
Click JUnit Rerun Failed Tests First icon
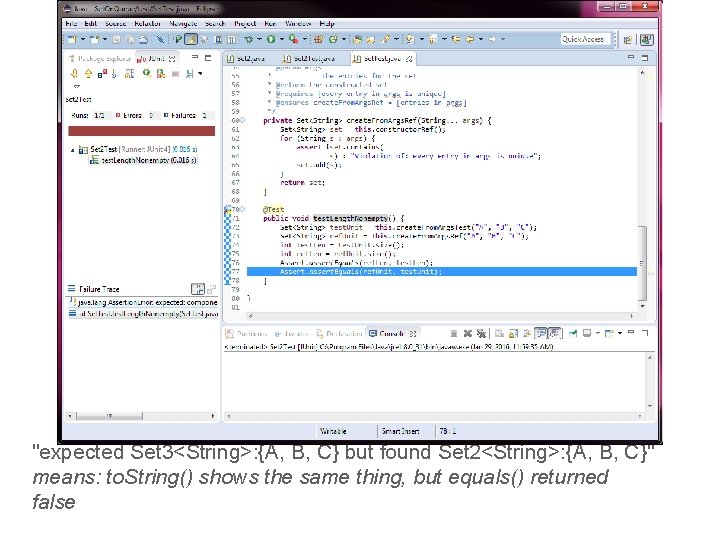[x=161, y=73]
